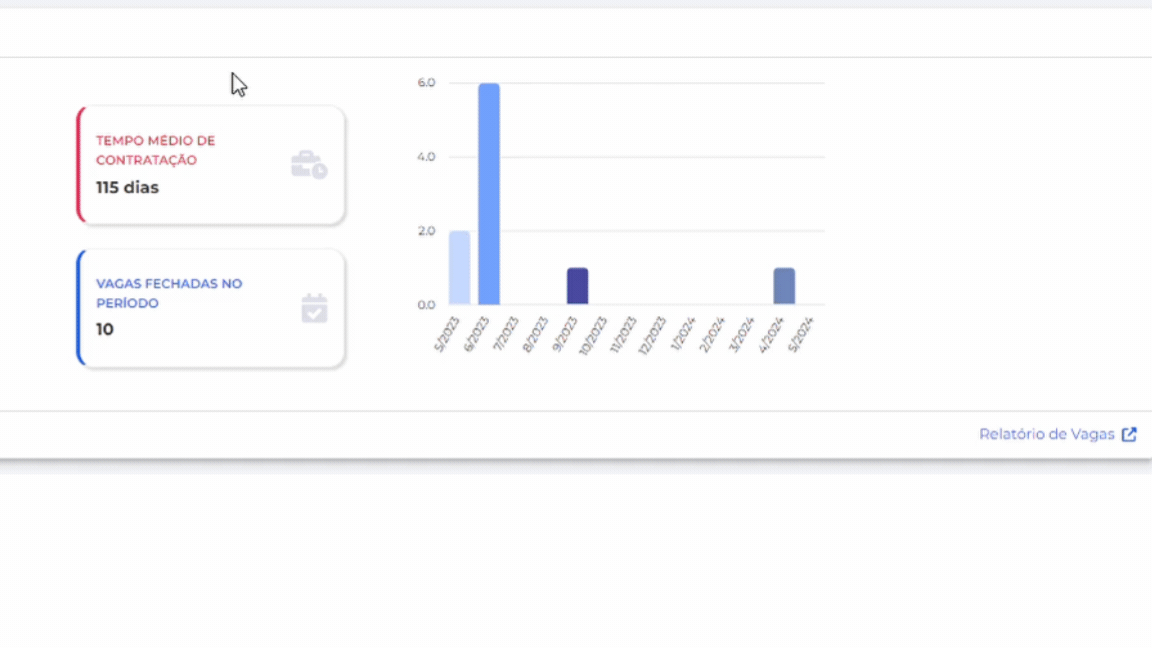Click the 5/2024 x-axis label
Image resolution: width=1152 pixels, height=648 pixels.
tap(802, 333)
